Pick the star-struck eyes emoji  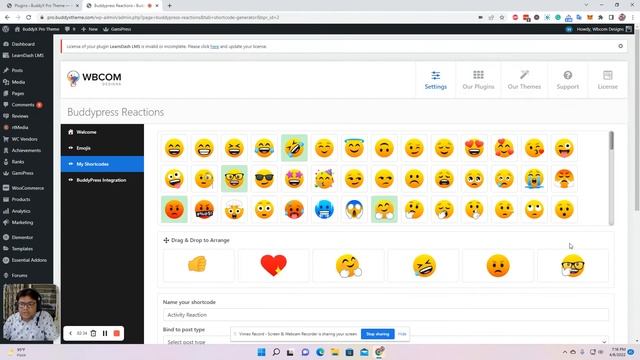click(x=294, y=179)
